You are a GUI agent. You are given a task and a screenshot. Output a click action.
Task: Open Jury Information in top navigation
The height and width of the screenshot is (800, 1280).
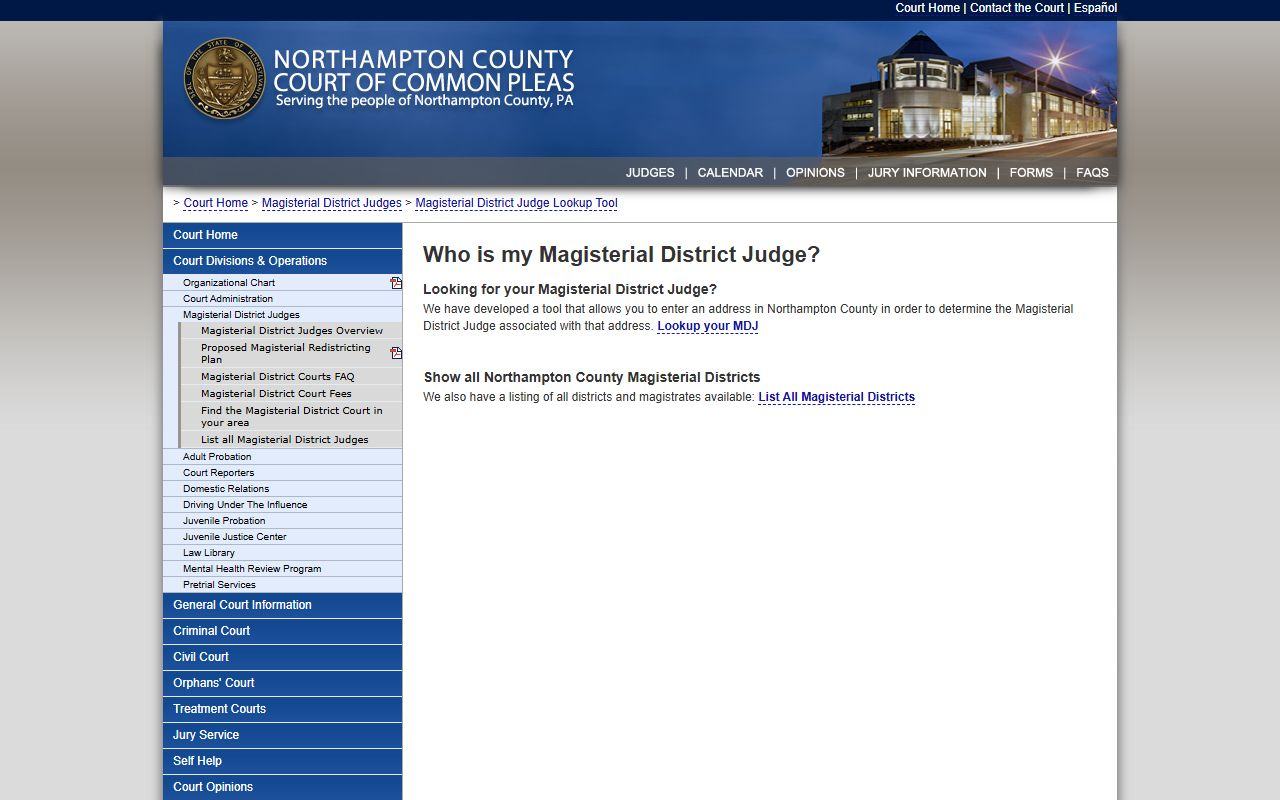pos(927,173)
